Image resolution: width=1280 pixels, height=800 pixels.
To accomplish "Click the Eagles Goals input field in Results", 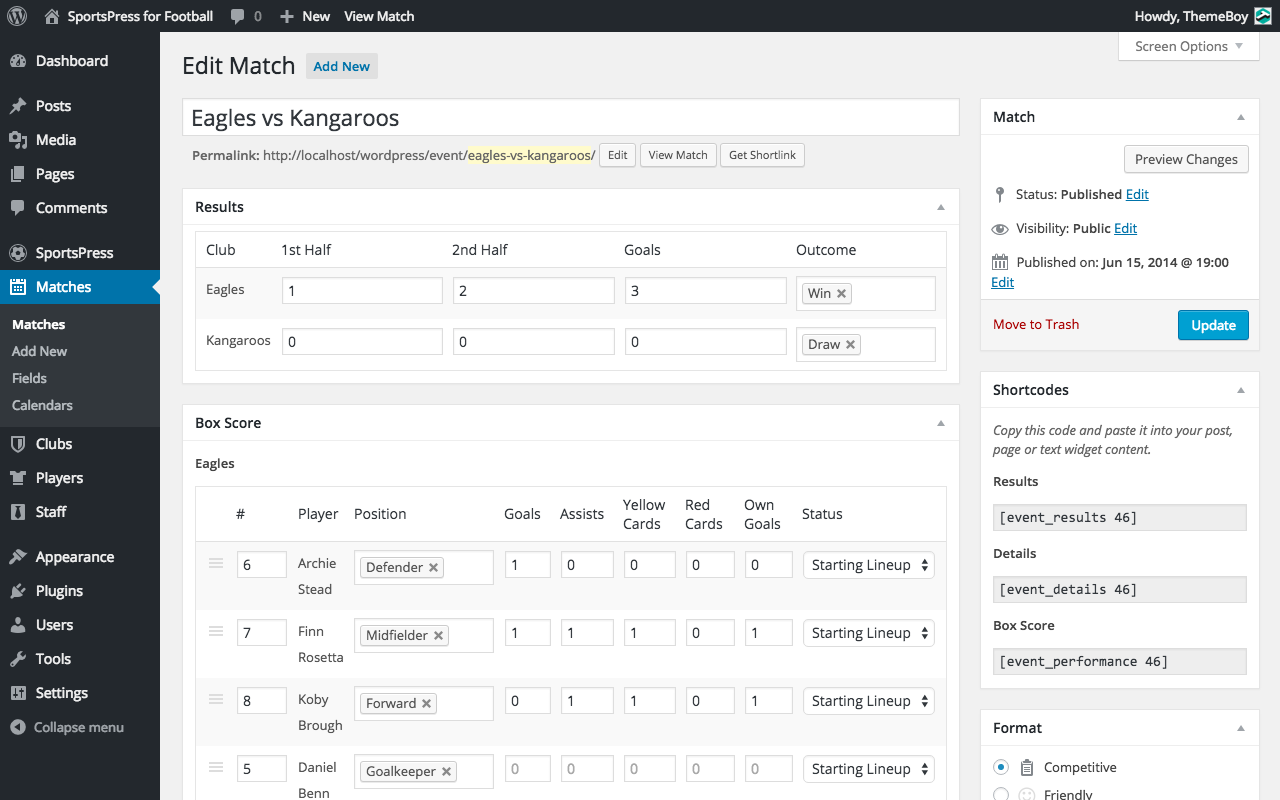I will coord(705,291).
